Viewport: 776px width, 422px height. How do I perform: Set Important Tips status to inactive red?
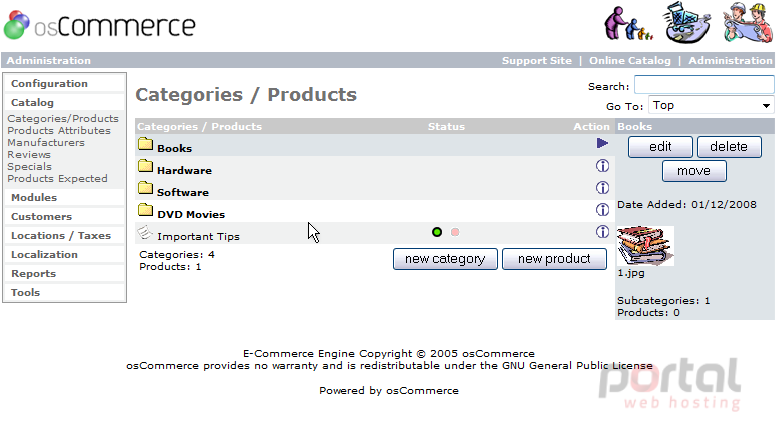pos(455,232)
